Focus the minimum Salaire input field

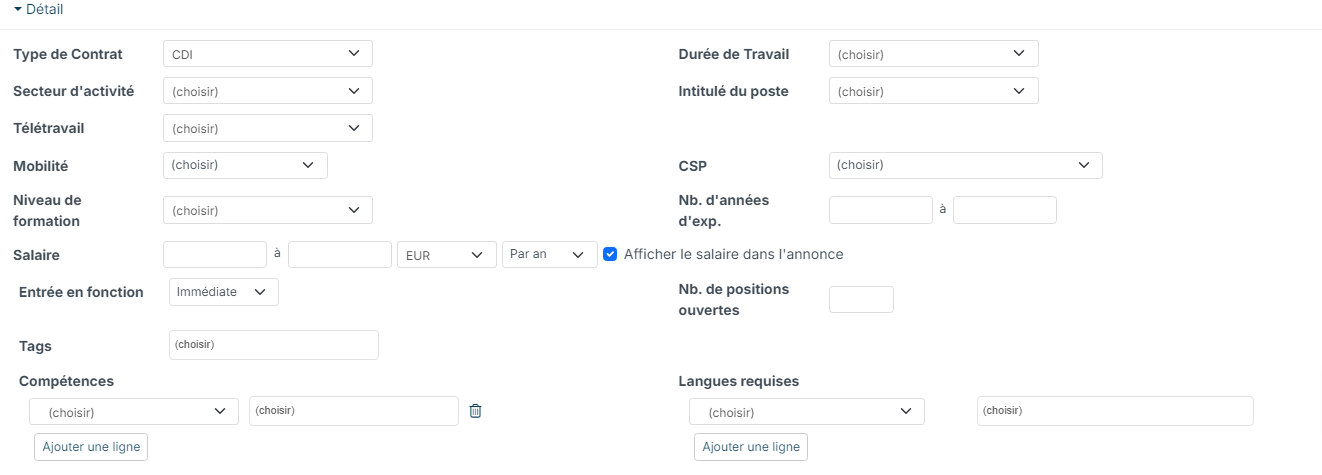click(215, 254)
